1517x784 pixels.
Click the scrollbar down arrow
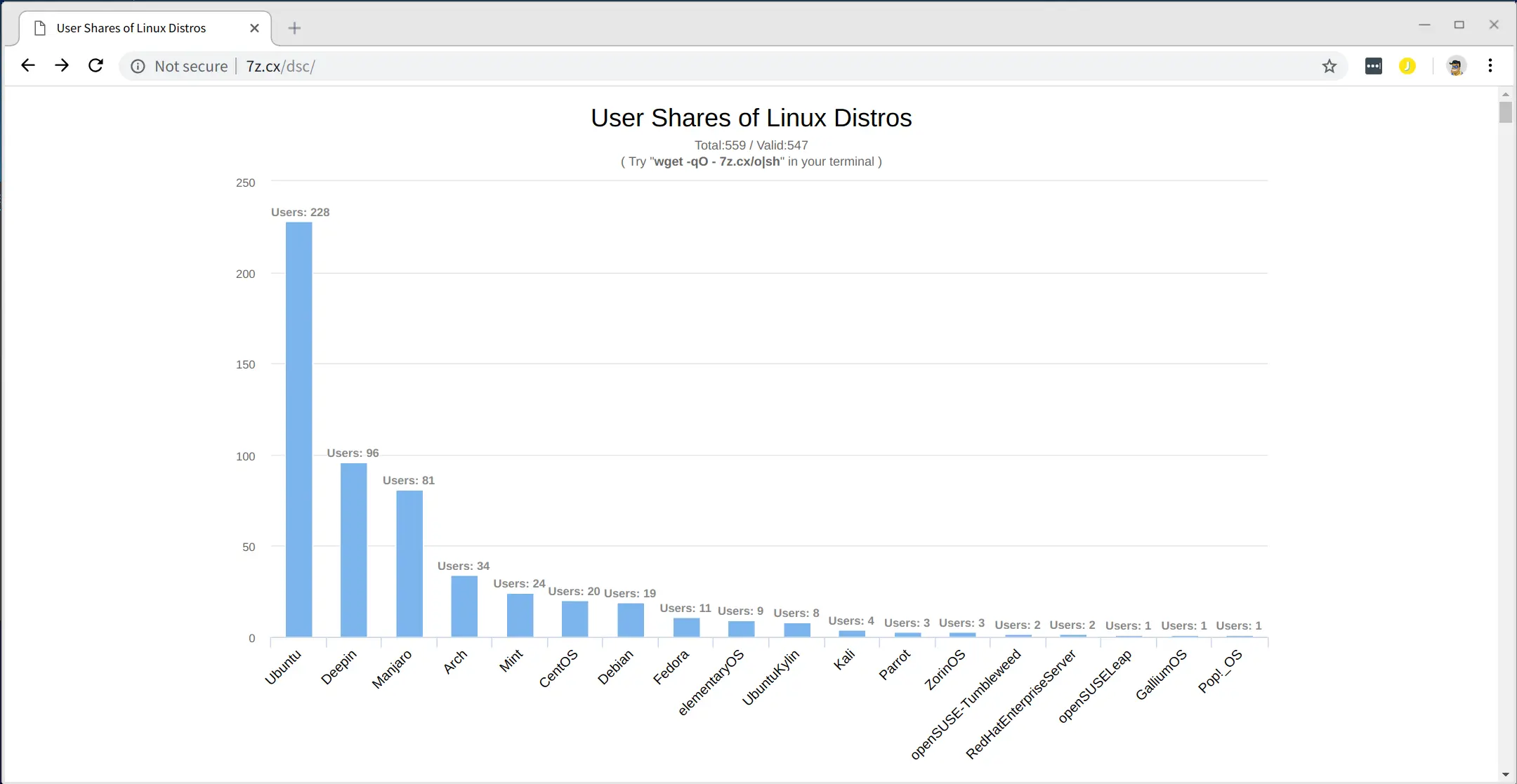tap(1505, 775)
